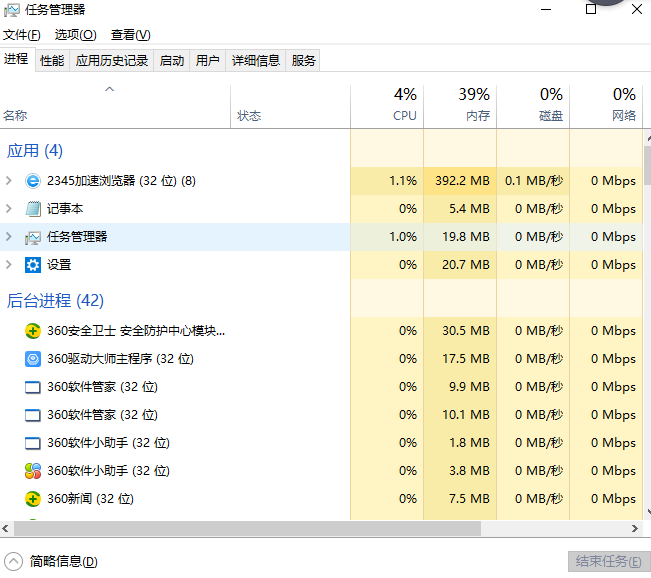This screenshot has width=651, height=578.
Task: Select the 2345加速浏览器 (32 位) (8) row name
Action: point(121,181)
